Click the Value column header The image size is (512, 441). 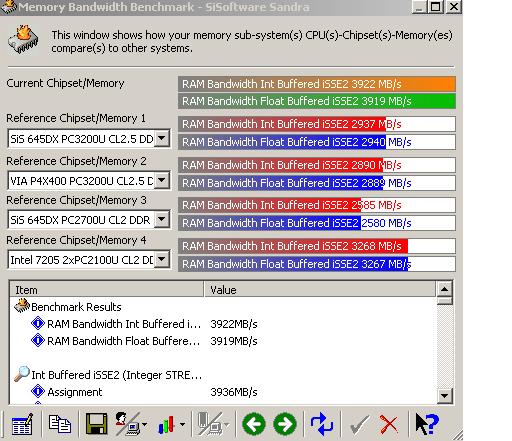coord(320,289)
